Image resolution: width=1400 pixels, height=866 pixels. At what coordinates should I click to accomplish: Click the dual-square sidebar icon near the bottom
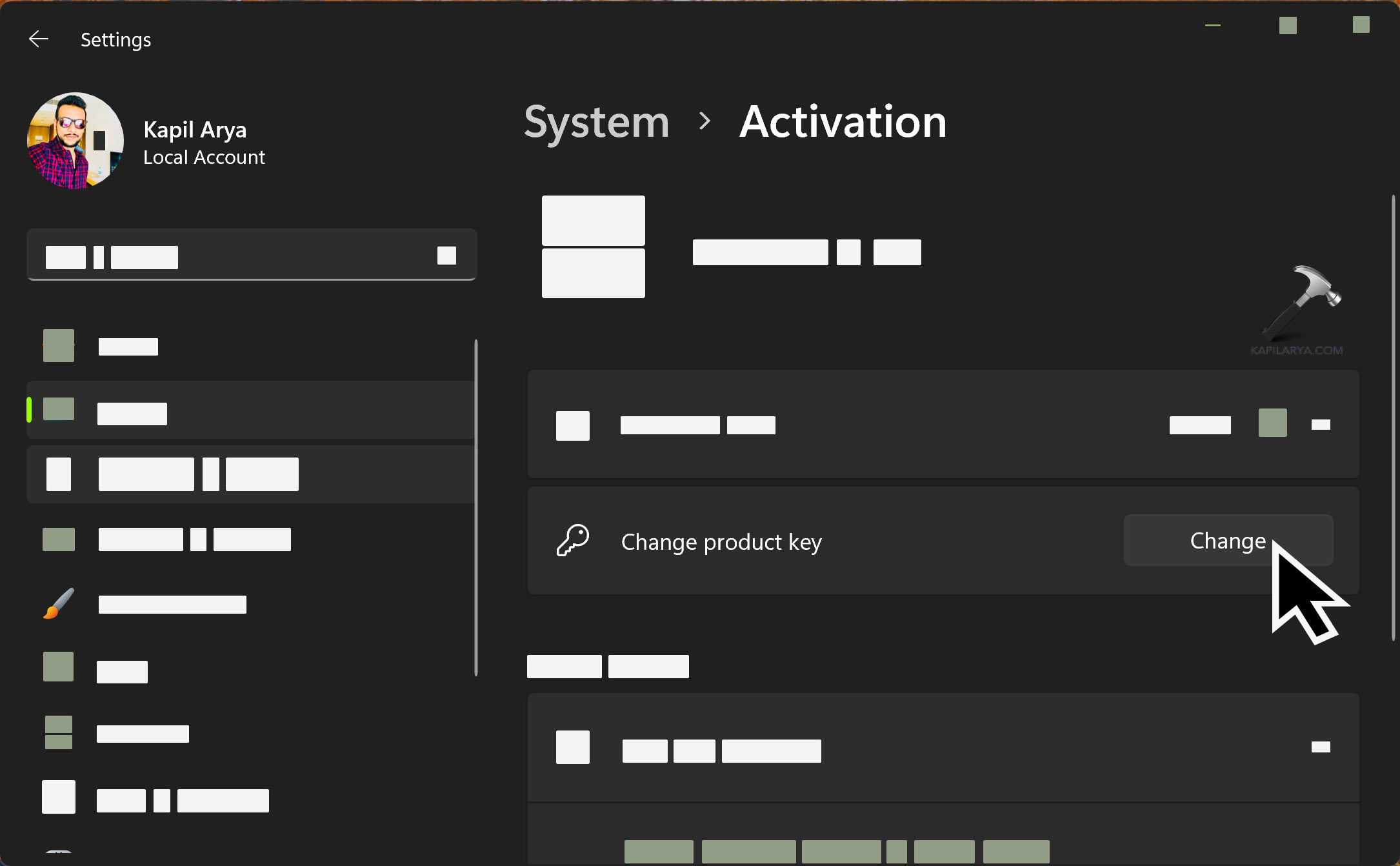point(58,732)
